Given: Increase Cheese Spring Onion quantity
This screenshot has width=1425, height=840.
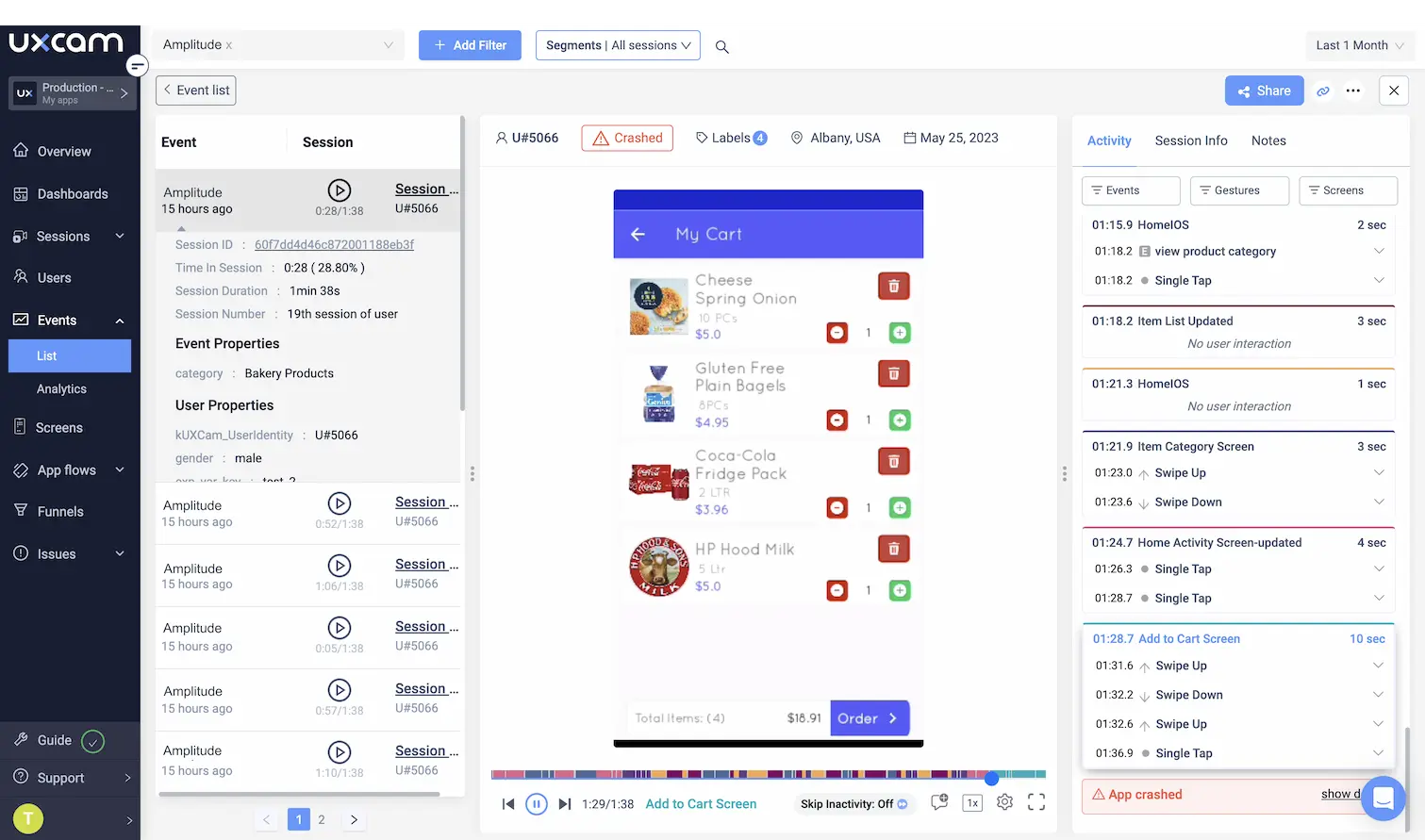Looking at the screenshot, I should tap(900, 333).
